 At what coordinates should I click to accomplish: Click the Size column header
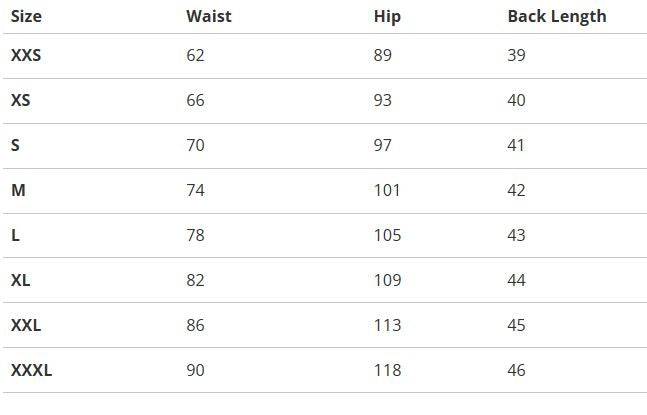tap(26, 16)
